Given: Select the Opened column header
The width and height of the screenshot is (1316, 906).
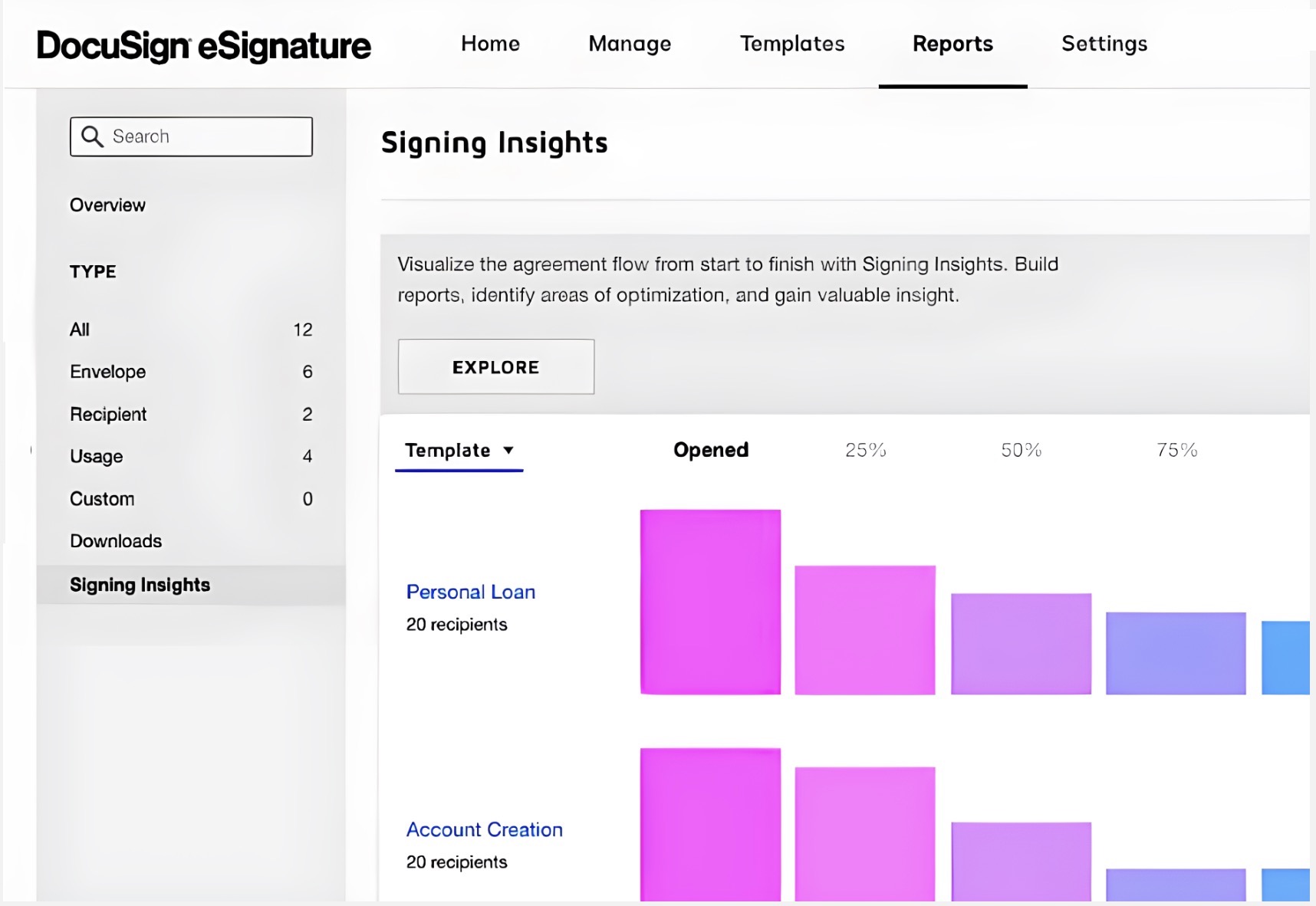Looking at the screenshot, I should [x=711, y=450].
